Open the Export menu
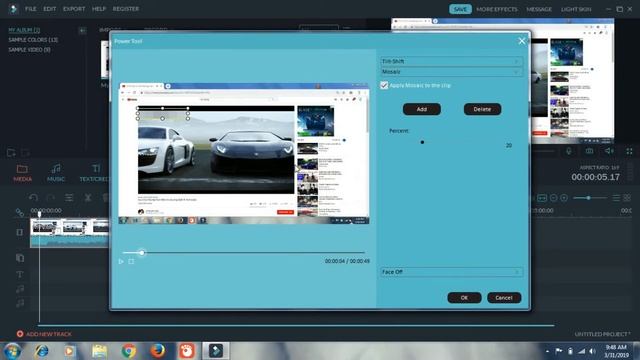Screen dimensions: 640x360 pos(74,9)
